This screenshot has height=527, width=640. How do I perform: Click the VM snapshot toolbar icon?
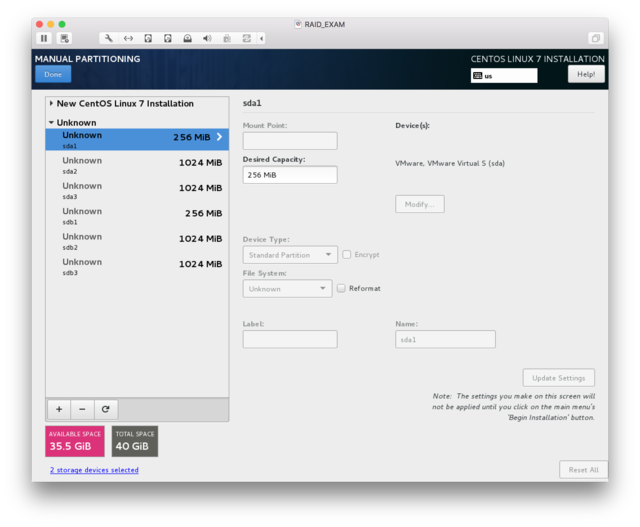(x=65, y=38)
